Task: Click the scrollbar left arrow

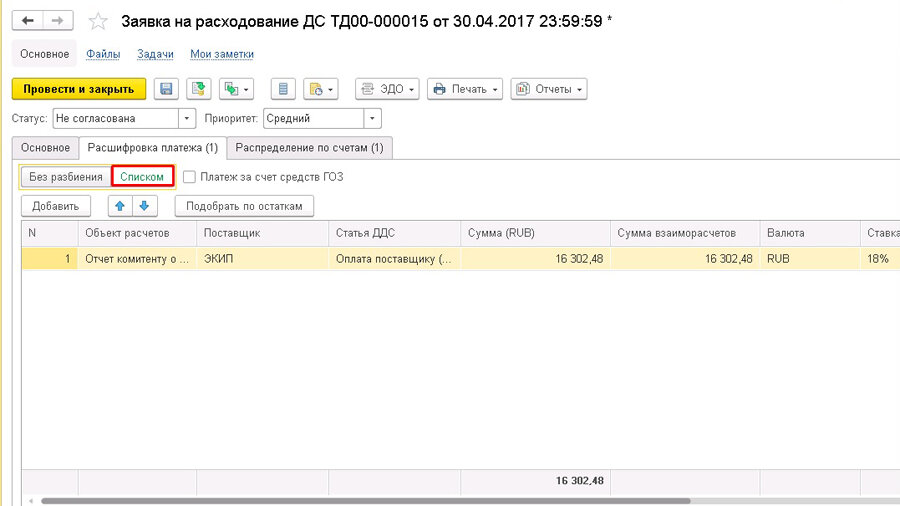Action: tap(31, 501)
